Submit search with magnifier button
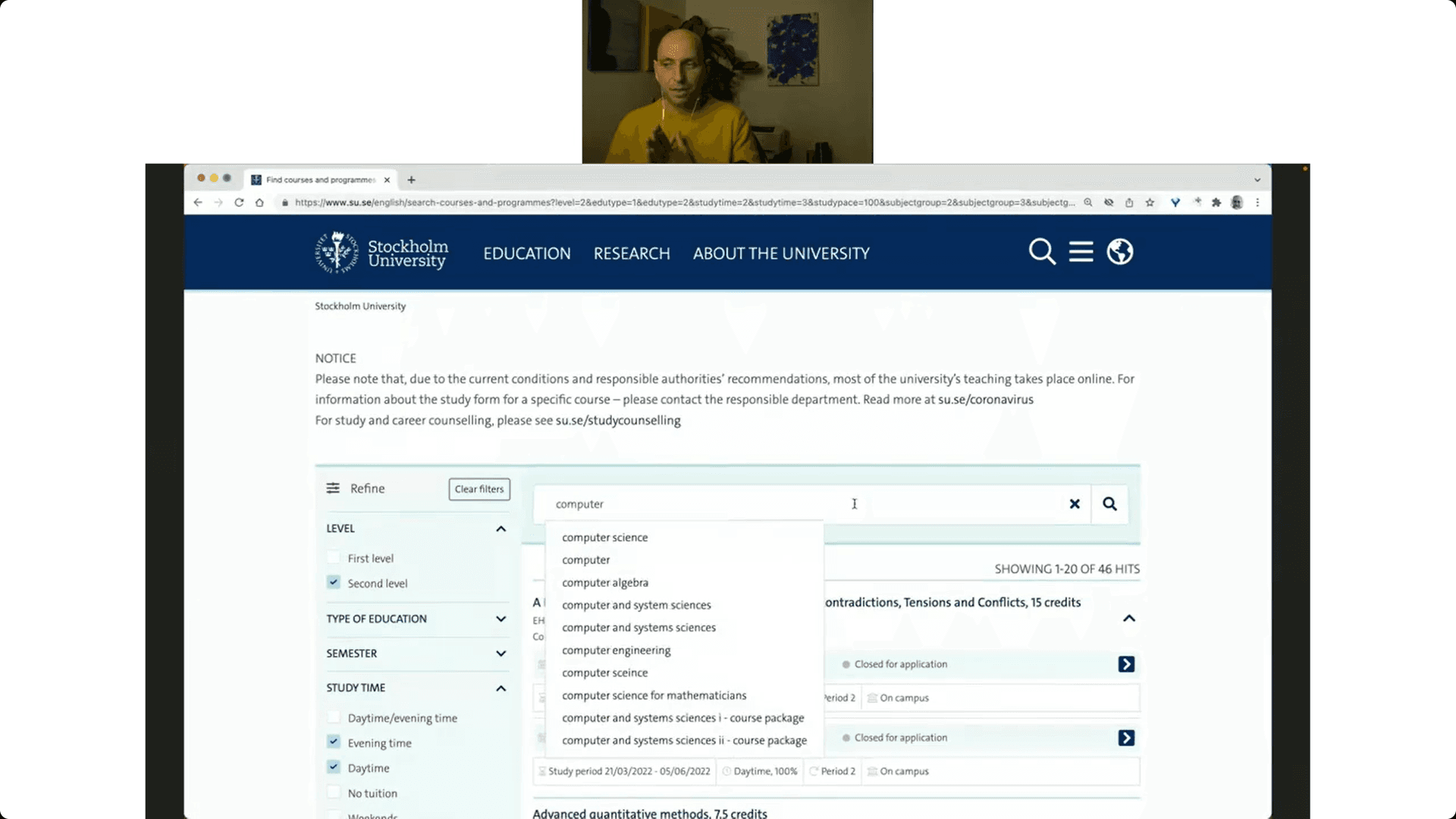This screenshot has width=1456, height=819. 1109,504
